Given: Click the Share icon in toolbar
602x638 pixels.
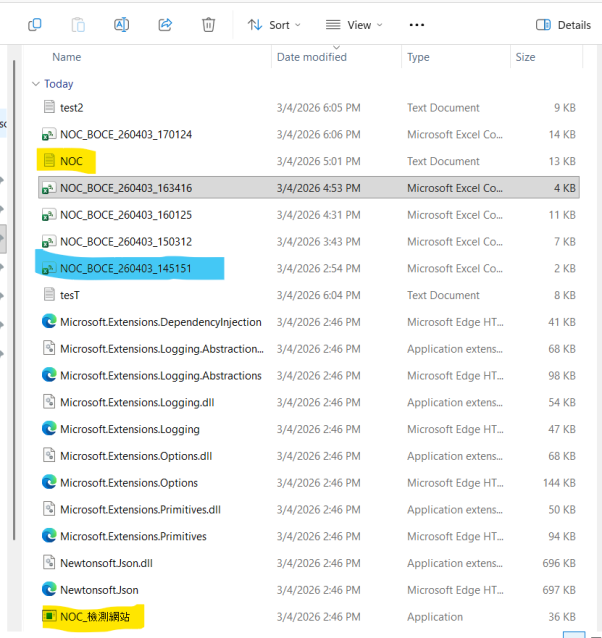Looking at the screenshot, I should [x=166, y=25].
